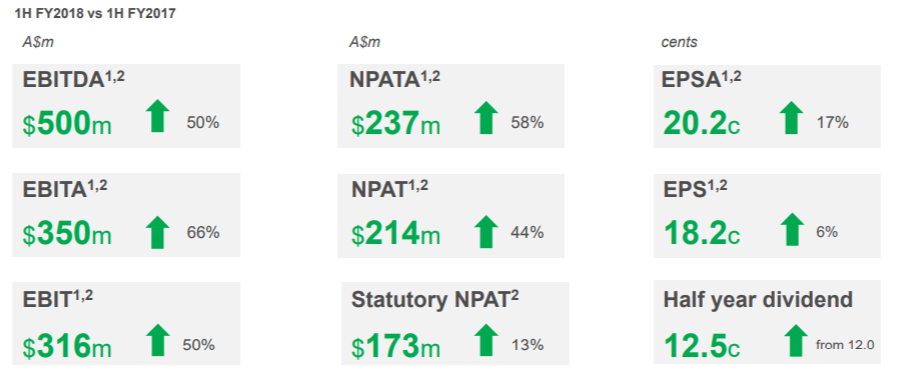Click the $316m EBIT value
Viewport: 923px width, 373px height.
click(67, 345)
